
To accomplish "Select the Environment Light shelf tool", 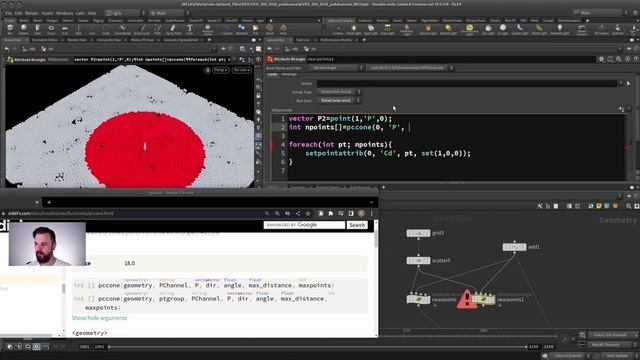I will 469,29.
